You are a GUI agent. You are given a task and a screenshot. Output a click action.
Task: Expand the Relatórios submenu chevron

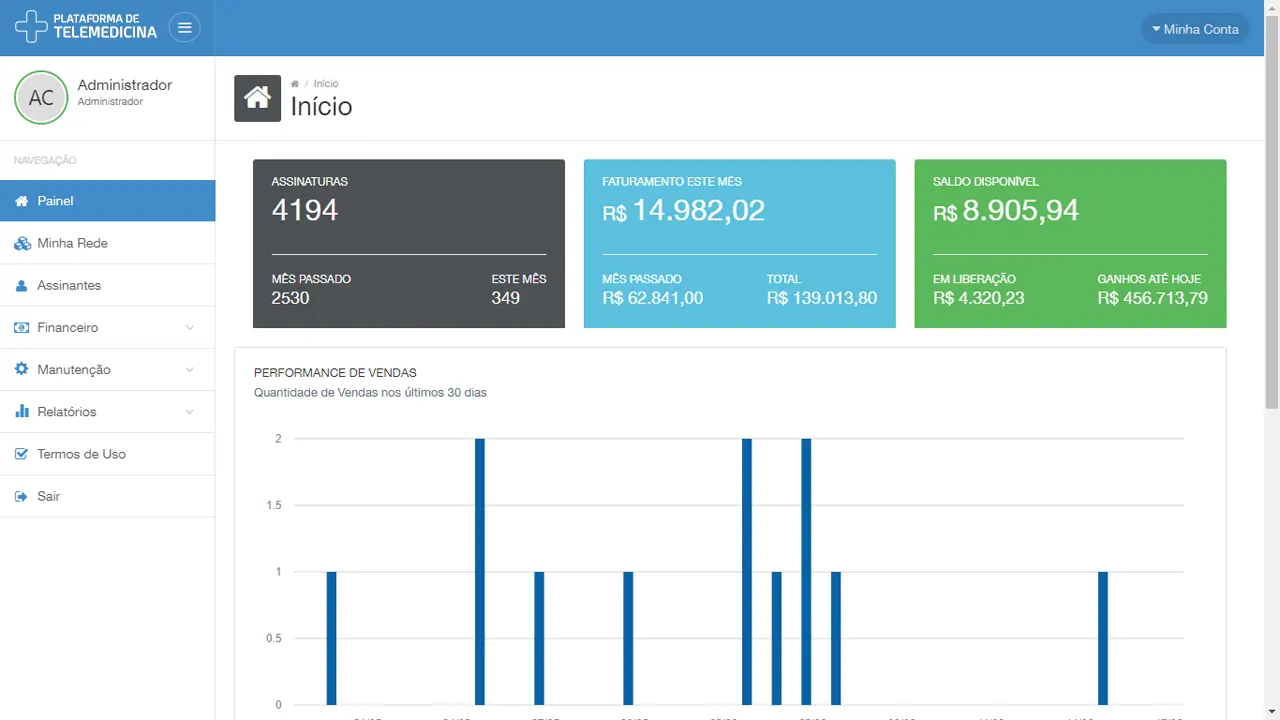[190, 412]
